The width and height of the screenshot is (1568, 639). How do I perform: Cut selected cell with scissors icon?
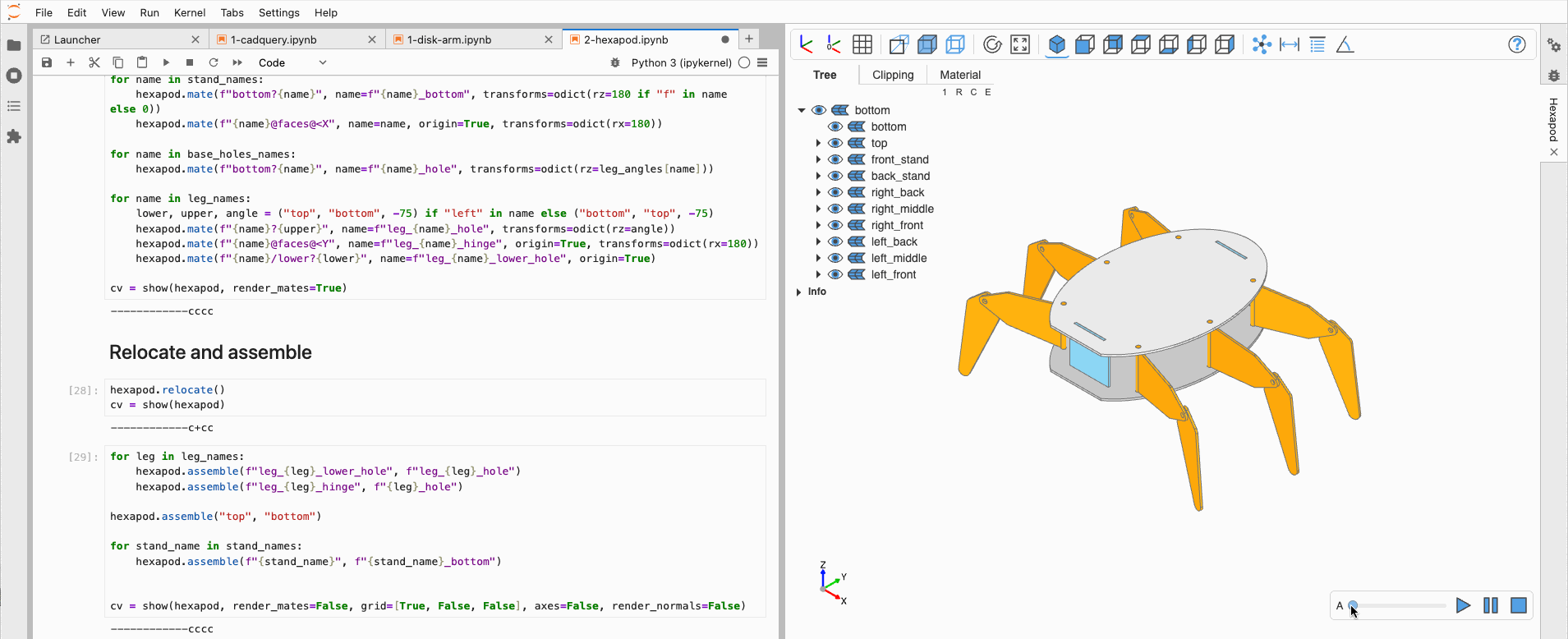click(x=94, y=62)
